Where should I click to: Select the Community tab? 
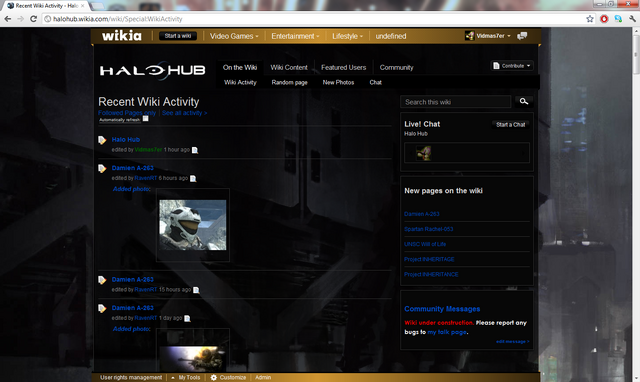(396, 67)
